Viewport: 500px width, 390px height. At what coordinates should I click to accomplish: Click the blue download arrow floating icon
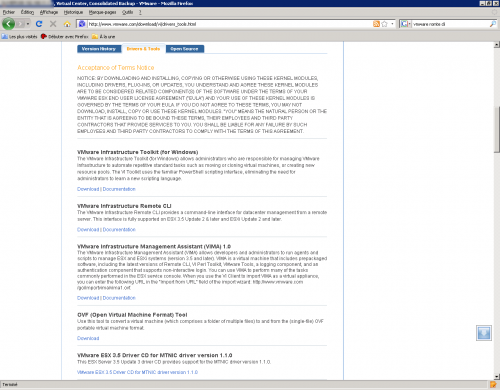(484, 333)
